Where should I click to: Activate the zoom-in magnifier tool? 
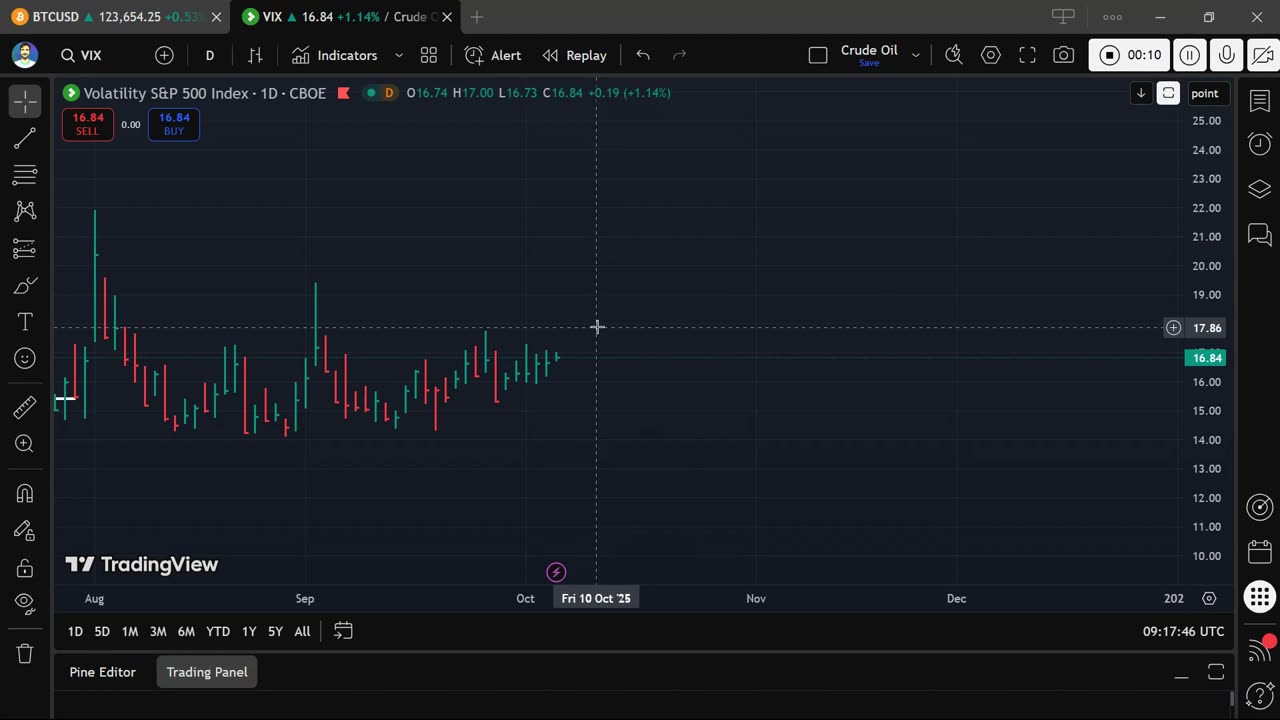click(x=25, y=444)
